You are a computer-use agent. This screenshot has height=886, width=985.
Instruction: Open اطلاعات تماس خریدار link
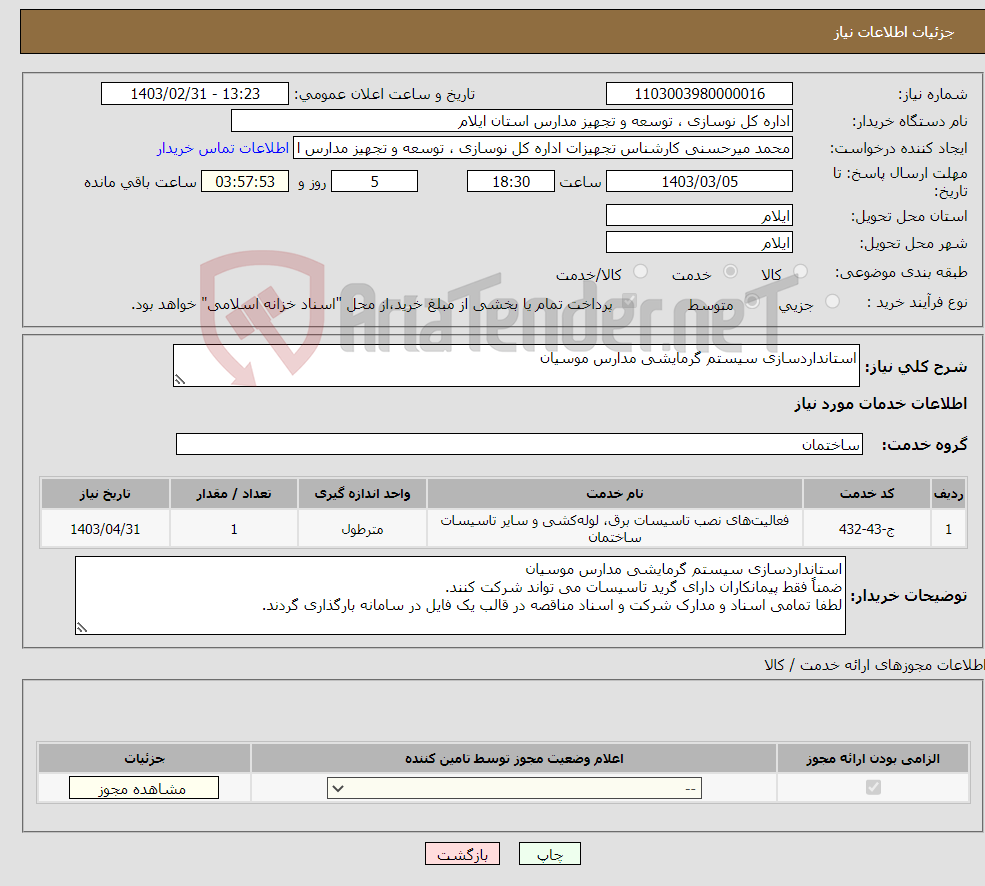(x=223, y=148)
